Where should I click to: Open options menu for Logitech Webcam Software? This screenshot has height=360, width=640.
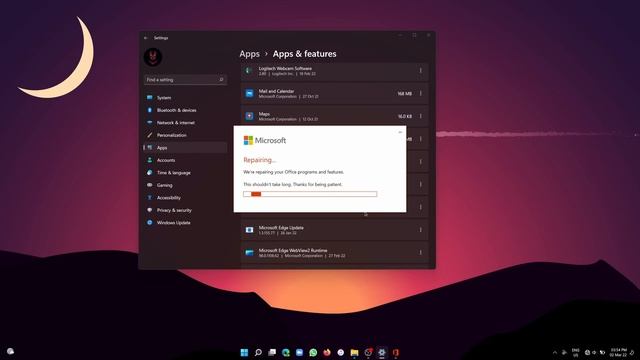coord(420,71)
